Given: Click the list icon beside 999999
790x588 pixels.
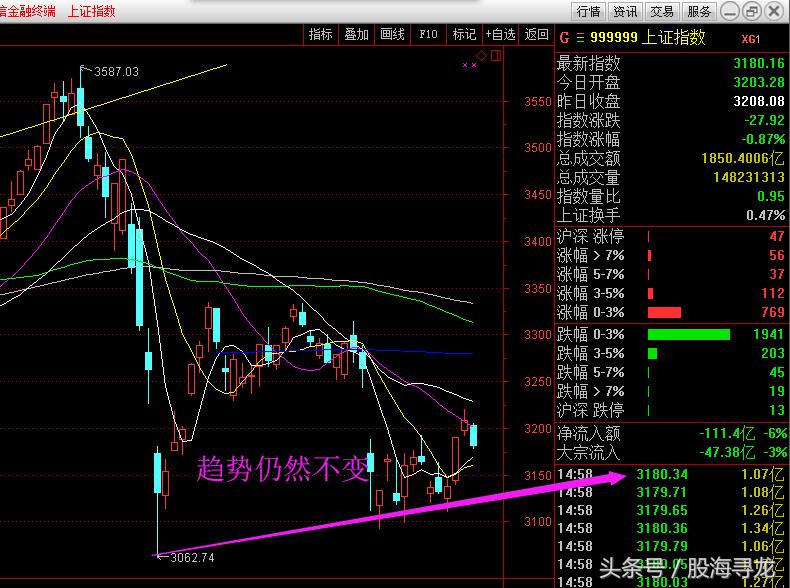Looking at the screenshot, I should (580, 38).
